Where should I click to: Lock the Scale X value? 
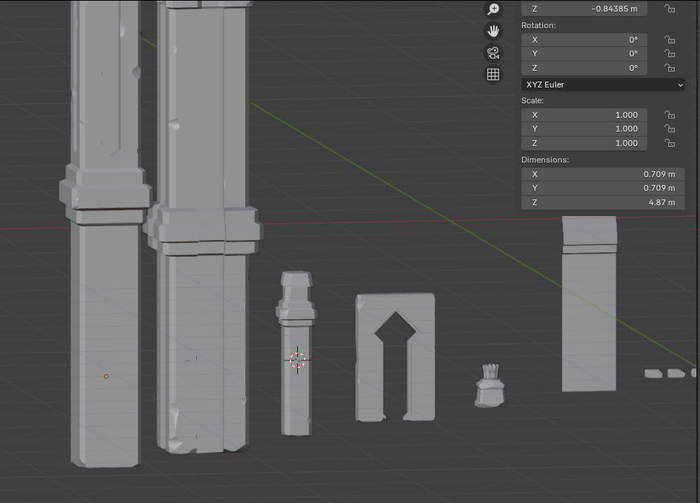coord(669,115)
